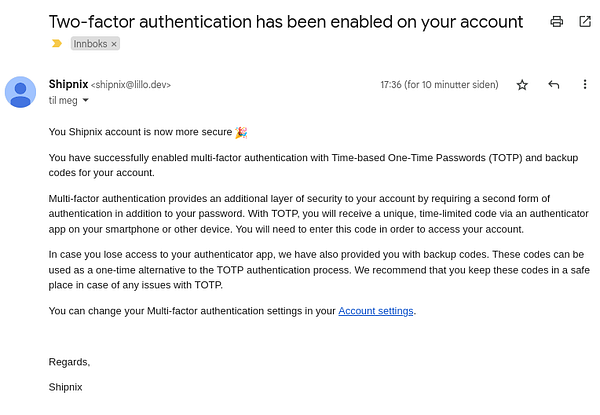Click the party popper emoji
Screen dimensions: 600x415
[240, 132]
